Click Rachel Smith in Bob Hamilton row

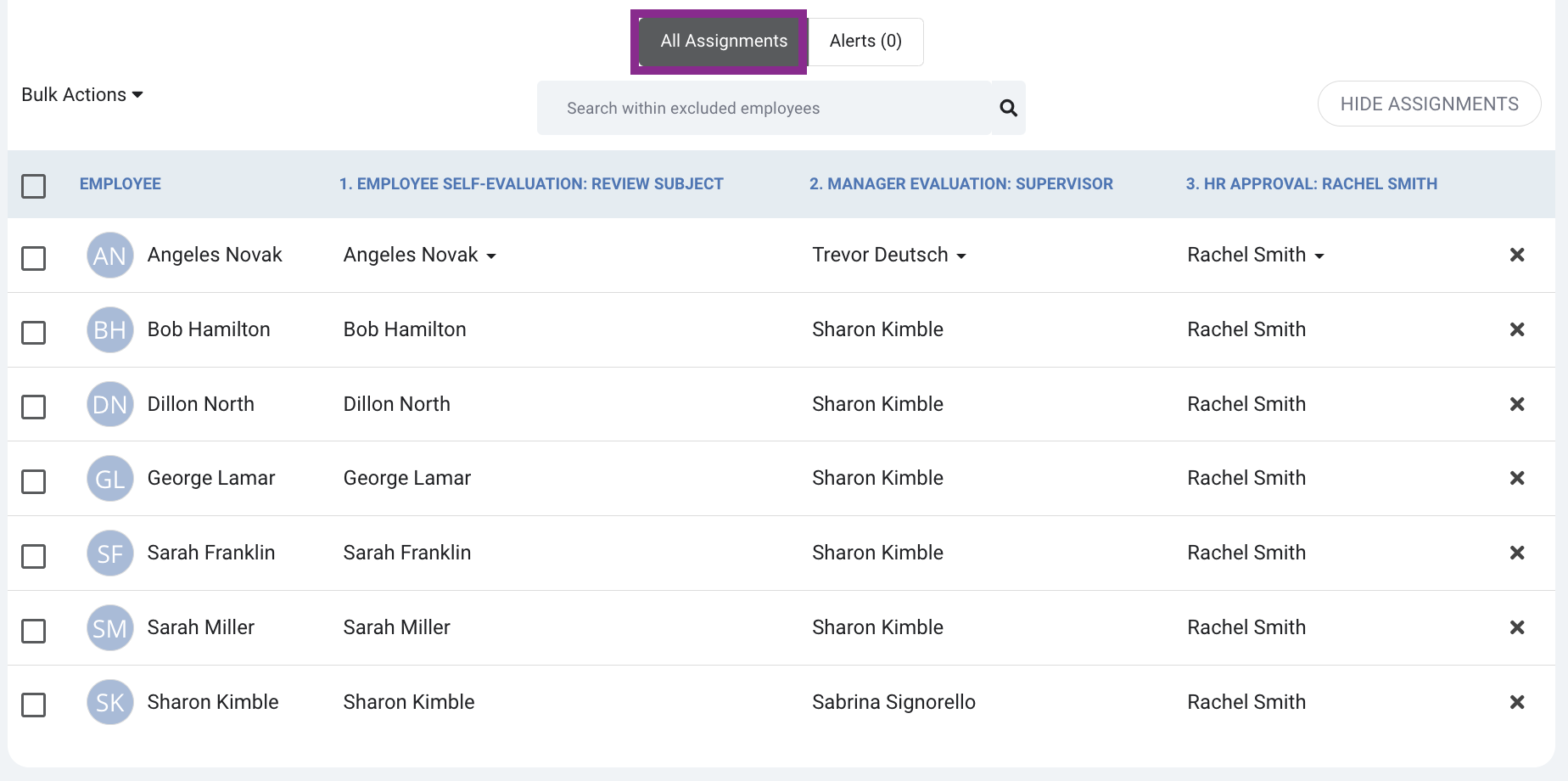point(1246,329)
